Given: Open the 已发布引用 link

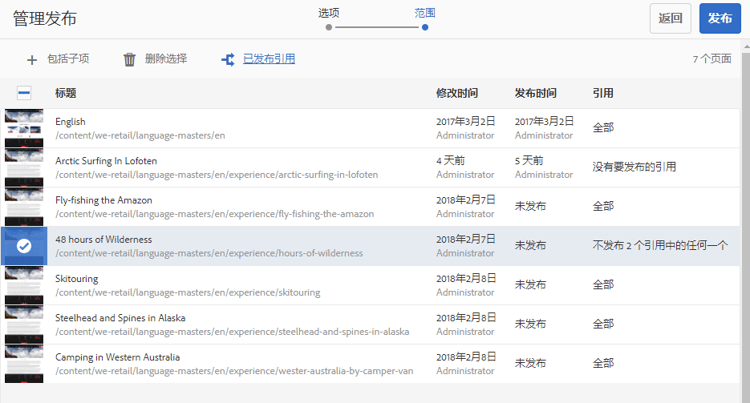Looking at the screenshot, I should tap(269, 59).
